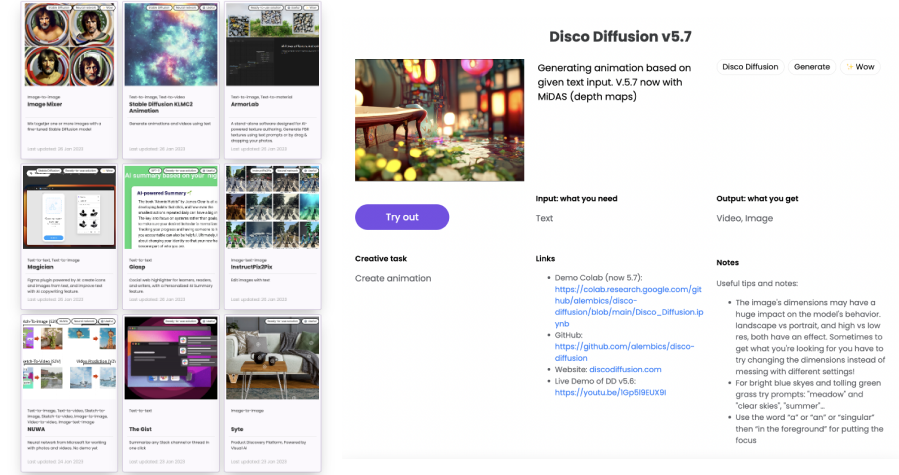Click the GPT-3 tag on Glasp card
This screenshot has height=475, width=899.
(155, 170)
